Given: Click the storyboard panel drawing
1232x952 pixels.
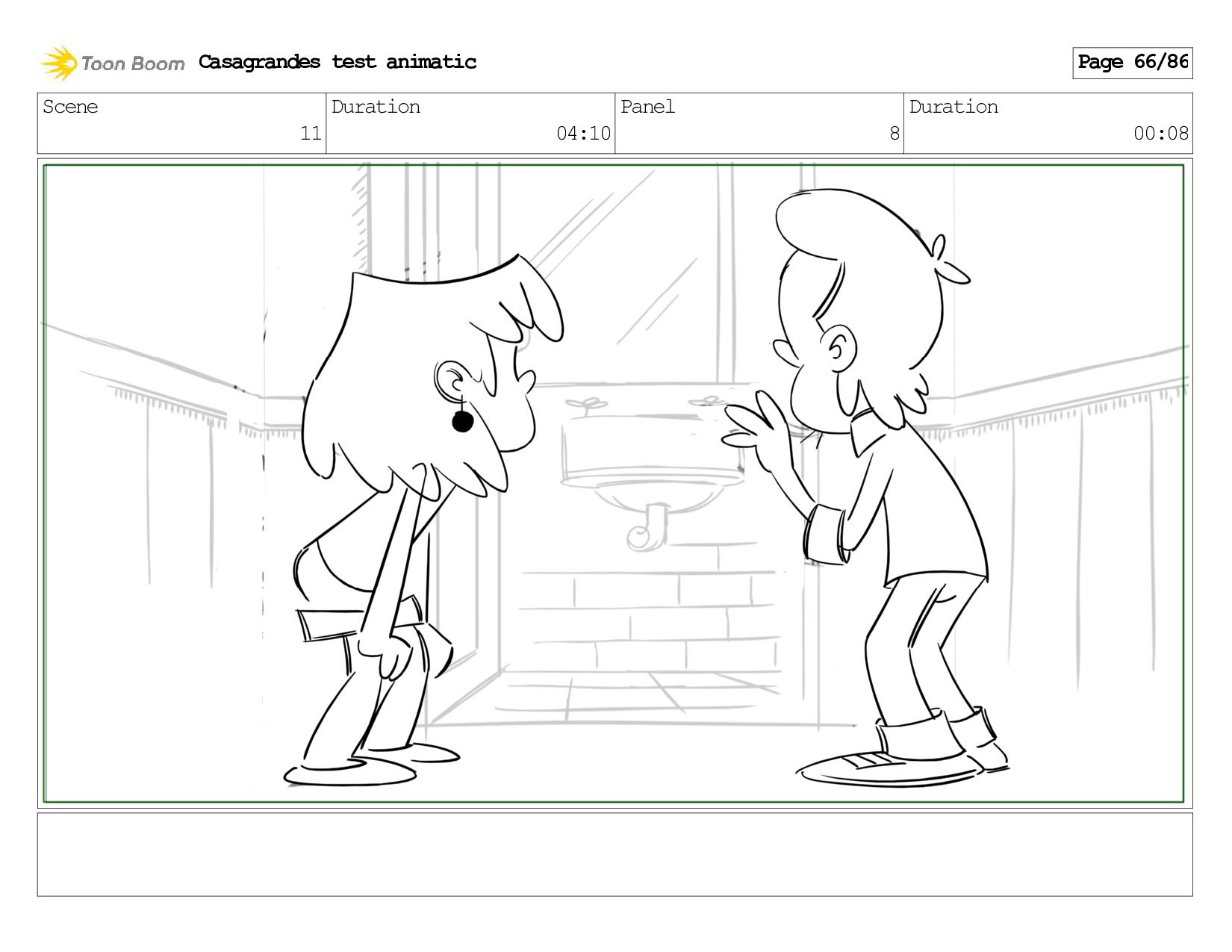Looking at the screenshot, I should (x=615, y=483).
